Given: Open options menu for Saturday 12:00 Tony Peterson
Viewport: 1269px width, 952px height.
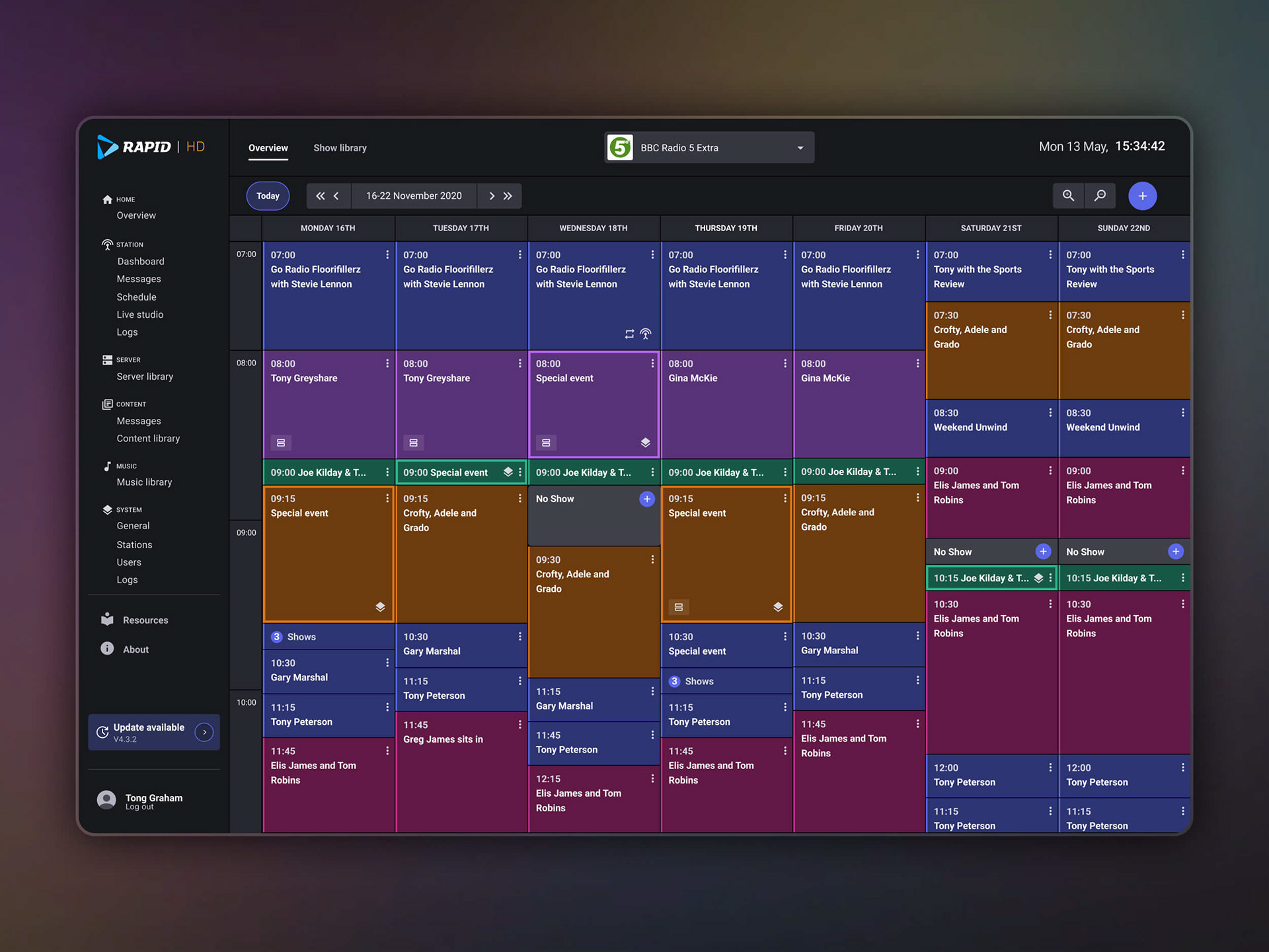Looking at the screenshot, I should coord(1050,768).
